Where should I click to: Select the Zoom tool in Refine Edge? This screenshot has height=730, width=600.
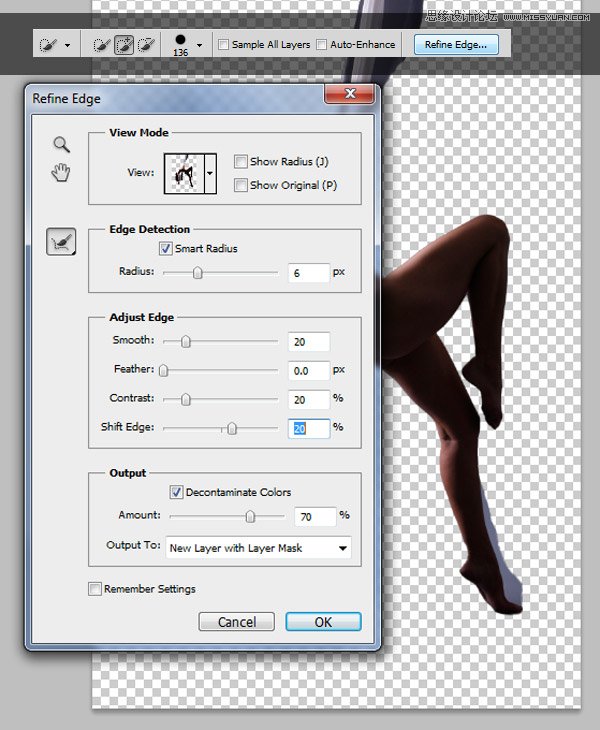coord(61,145)
